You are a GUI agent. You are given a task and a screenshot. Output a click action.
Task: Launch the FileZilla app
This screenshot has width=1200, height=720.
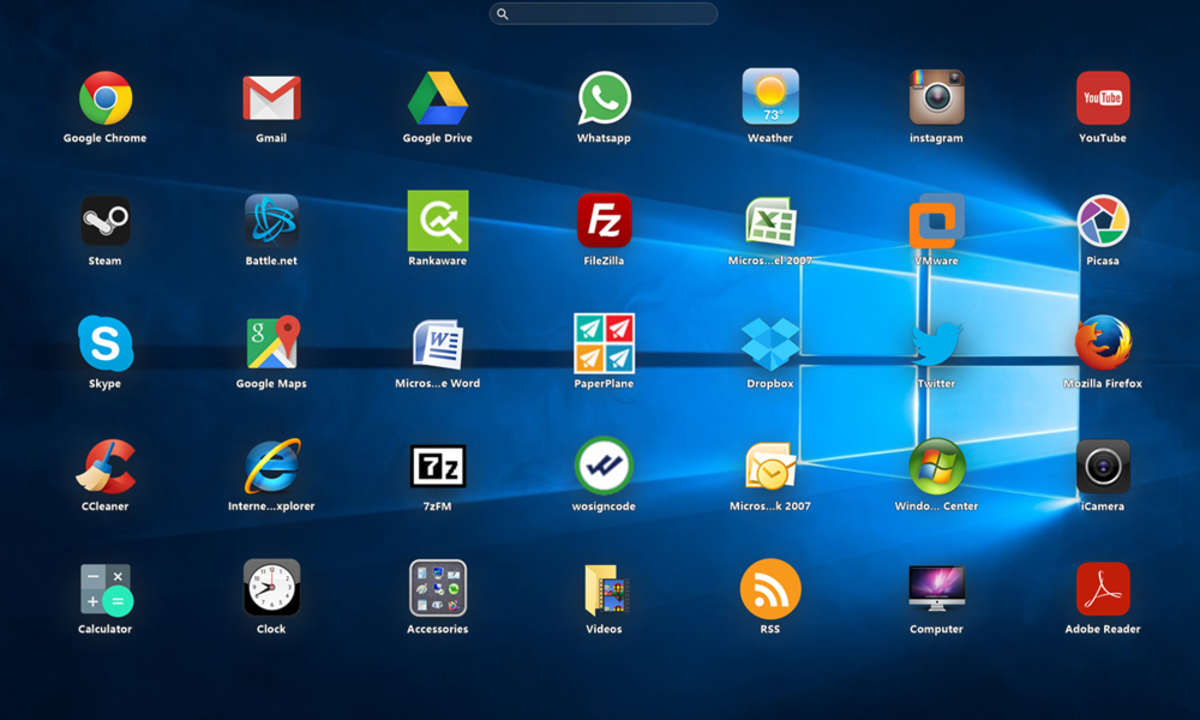(604, 220)
